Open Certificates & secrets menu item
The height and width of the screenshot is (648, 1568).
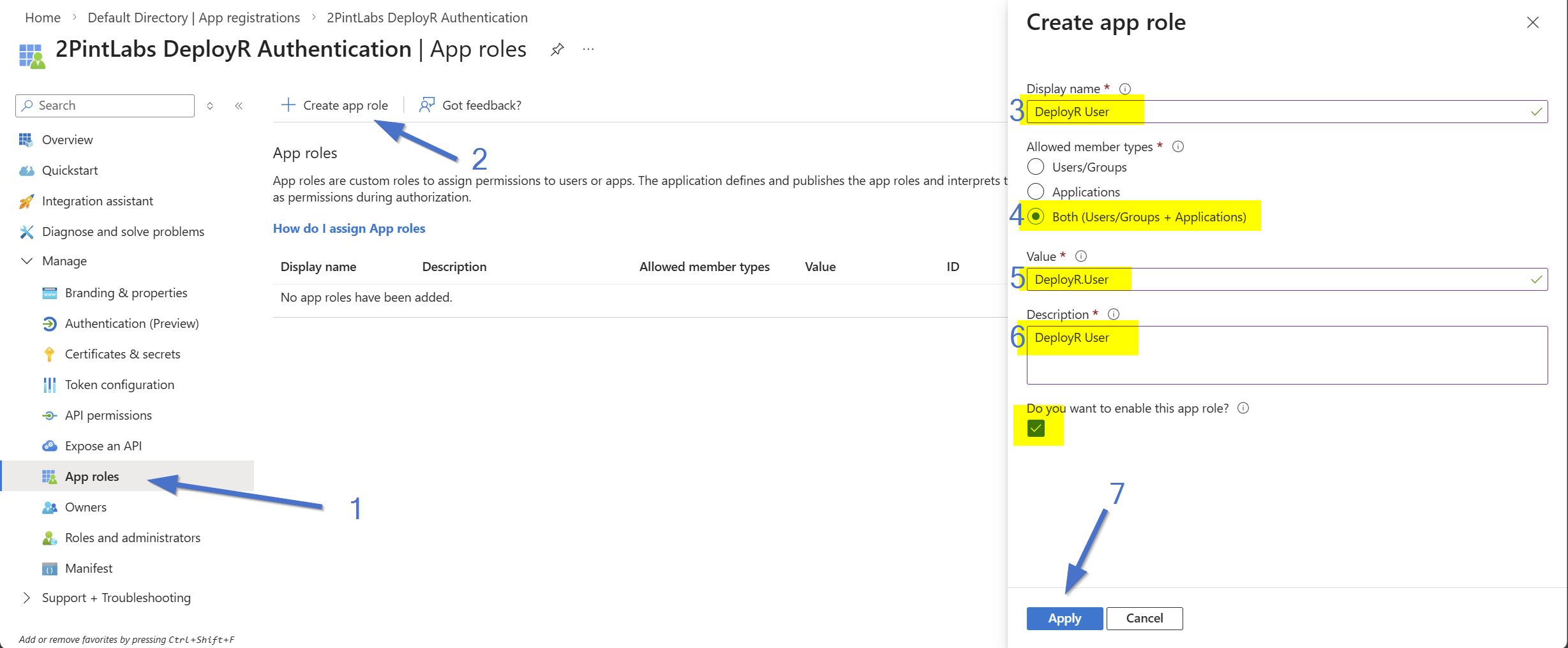[x=123, y=354]
